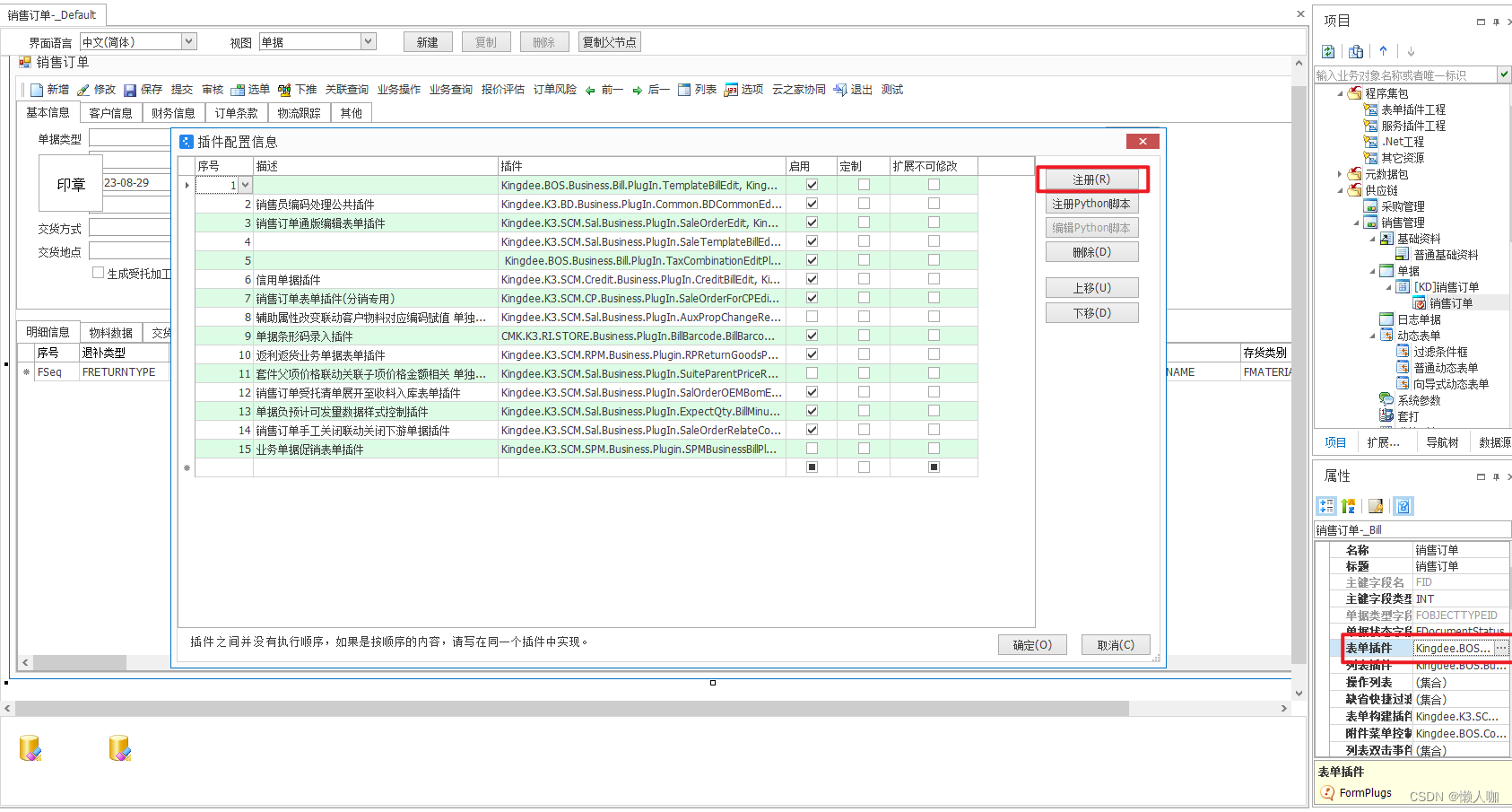
Task: Click the alphabetical sort icon in 属性 panel
Action: coord(1348,506)
